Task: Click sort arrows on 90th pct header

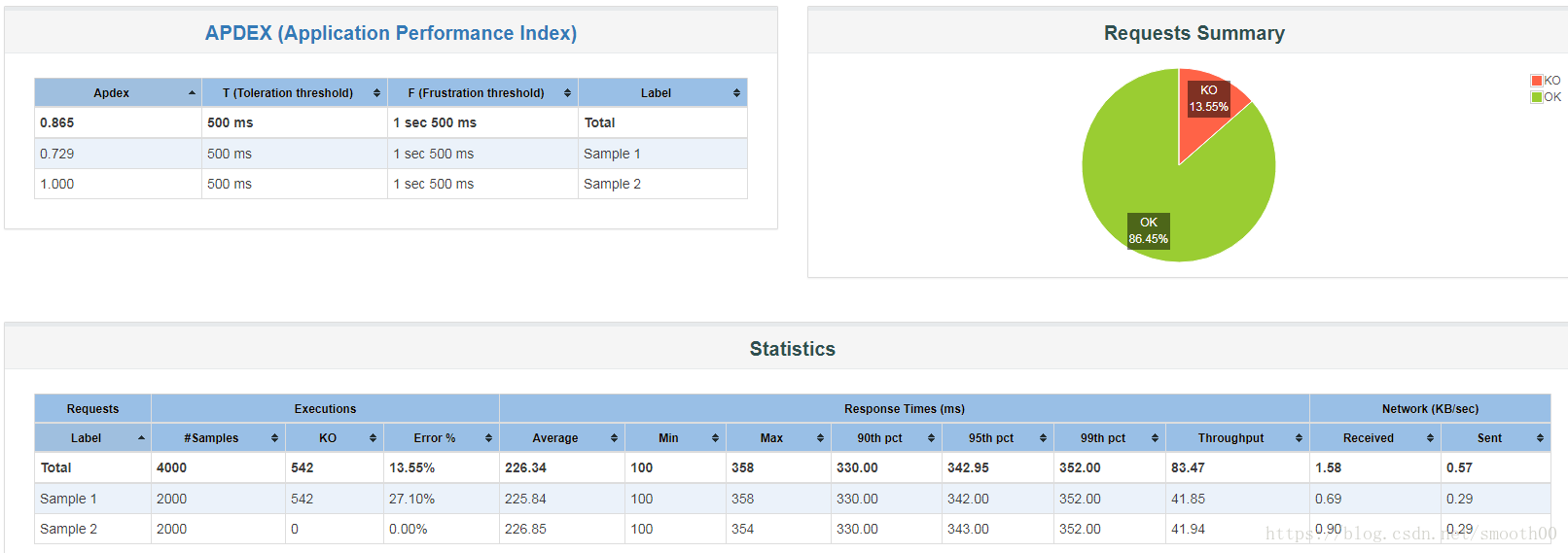Action: 931,438
